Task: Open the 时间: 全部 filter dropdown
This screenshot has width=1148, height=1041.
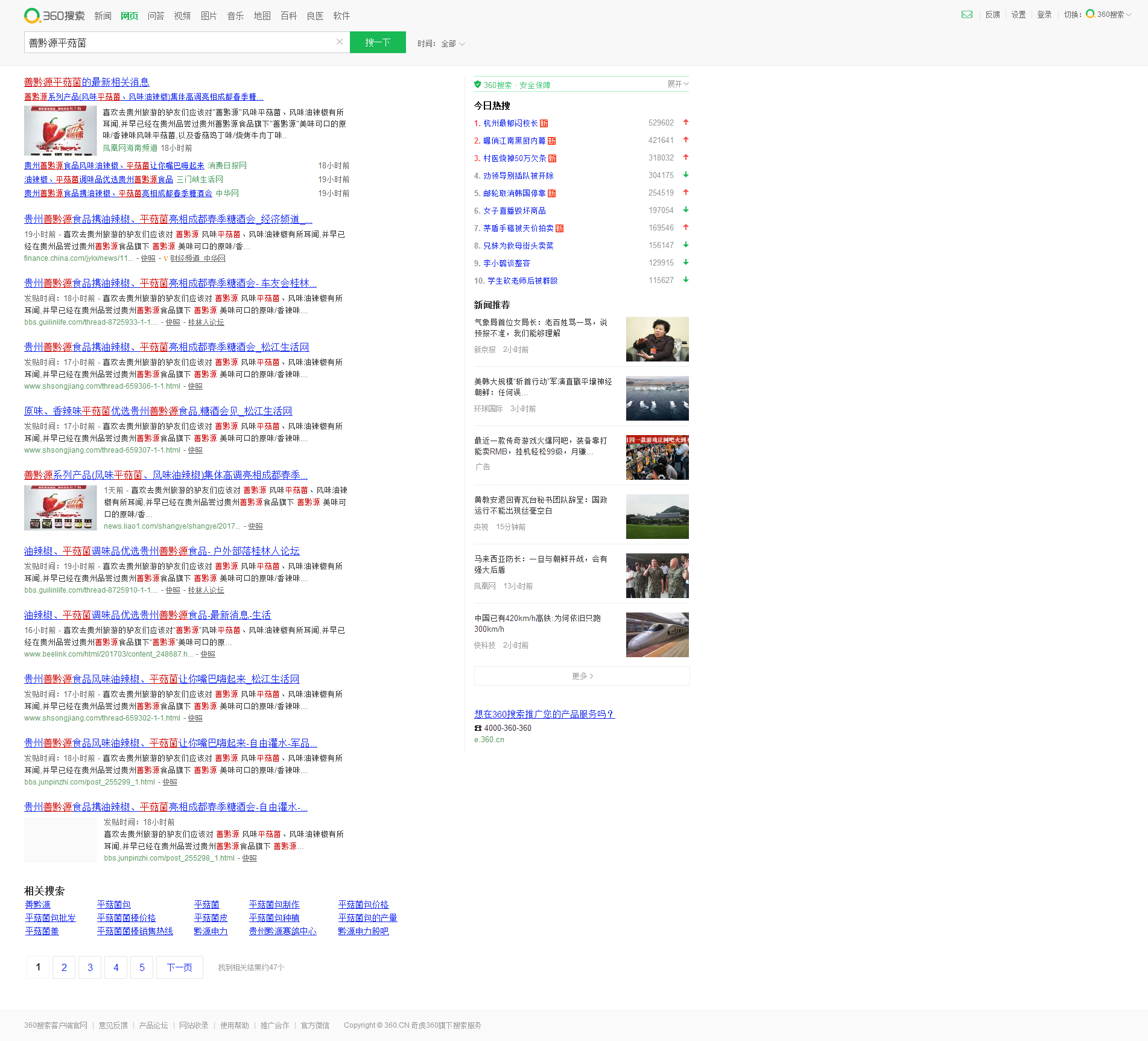Action: pyautogui.click(x=441, y=43)
